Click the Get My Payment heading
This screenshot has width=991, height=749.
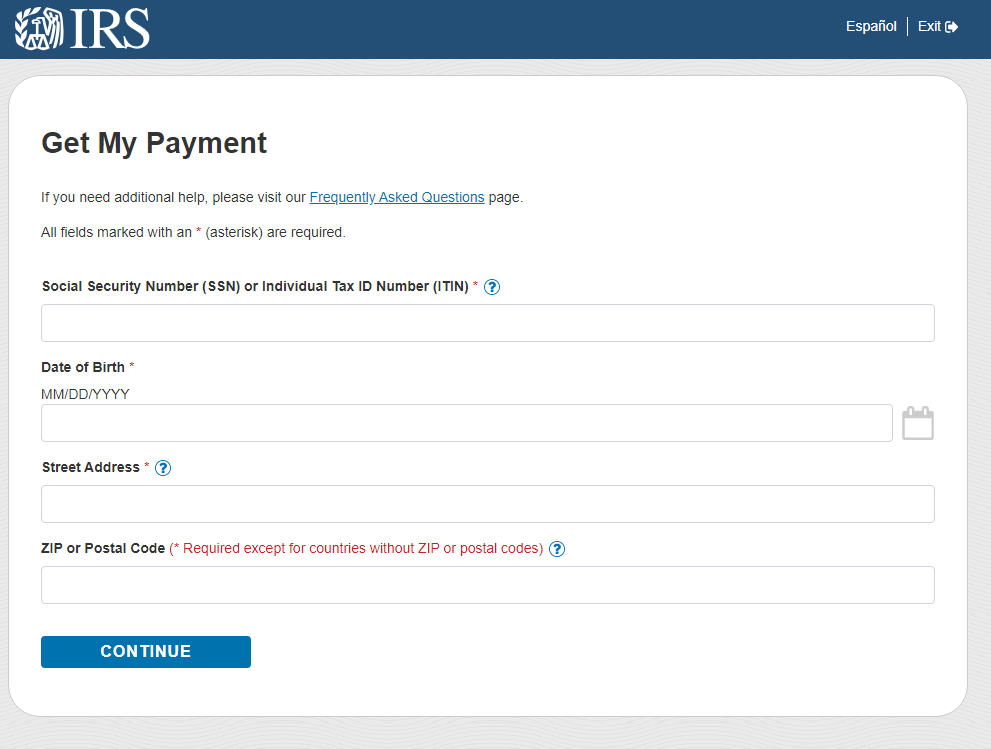[154, 143]
